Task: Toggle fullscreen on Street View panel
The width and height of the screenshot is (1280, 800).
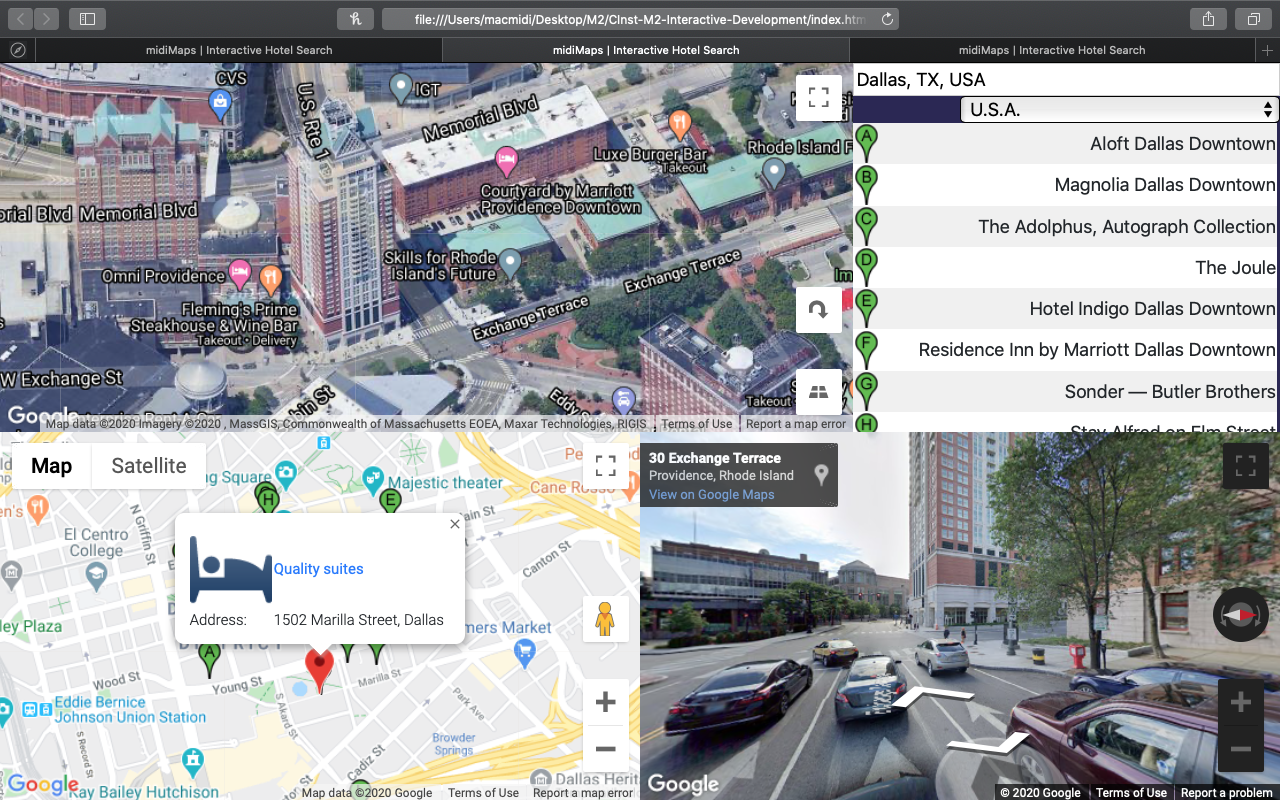Action: pos(1245,466)
